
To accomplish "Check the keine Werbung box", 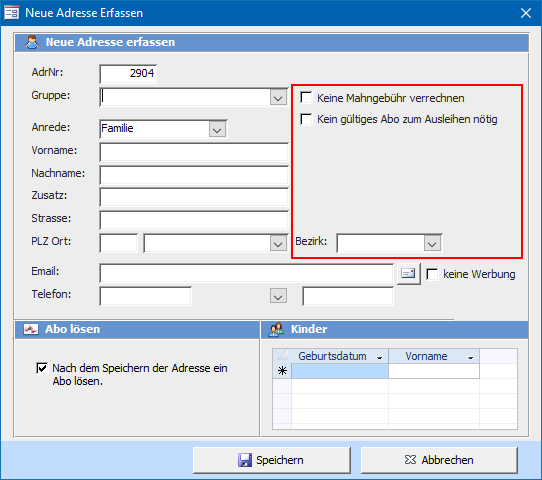I will (432, 274).
